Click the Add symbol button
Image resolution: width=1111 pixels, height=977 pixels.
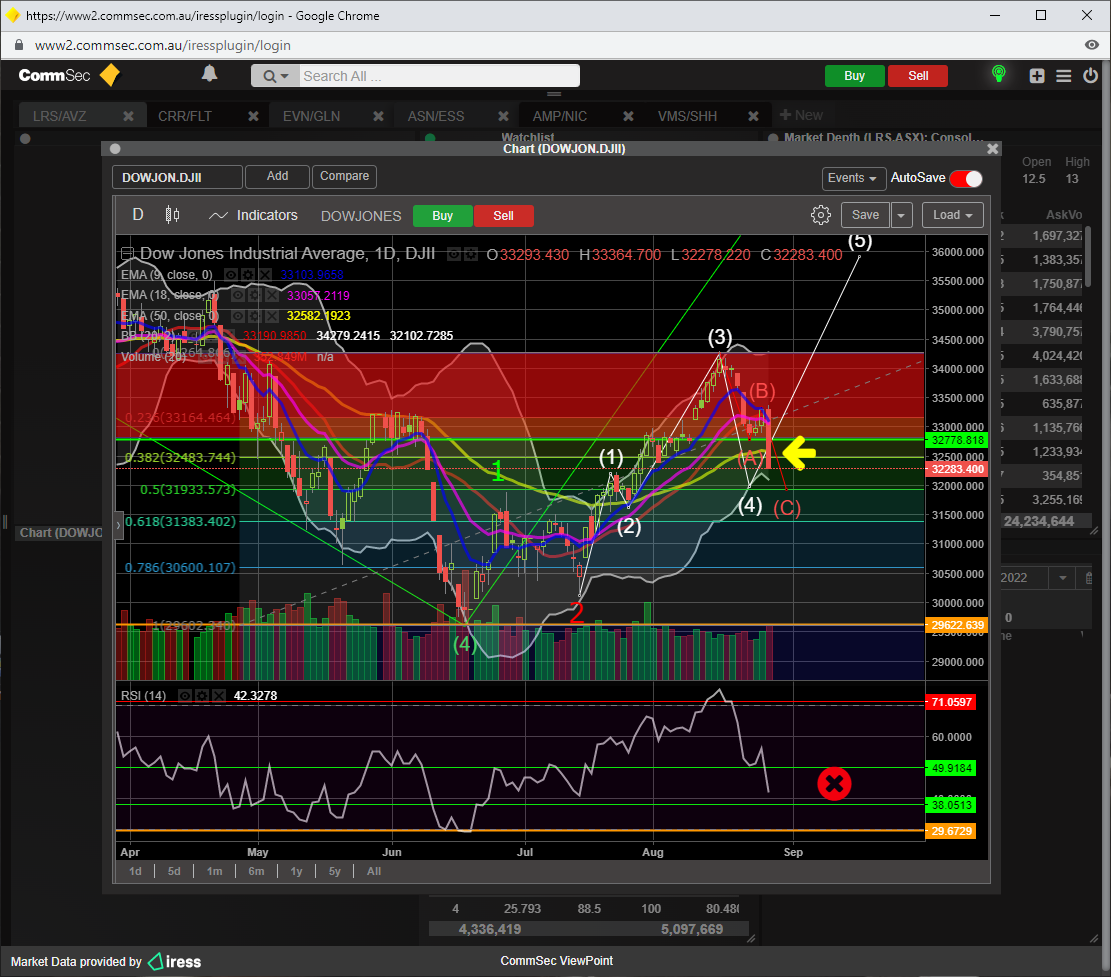[x=277, y=176]
